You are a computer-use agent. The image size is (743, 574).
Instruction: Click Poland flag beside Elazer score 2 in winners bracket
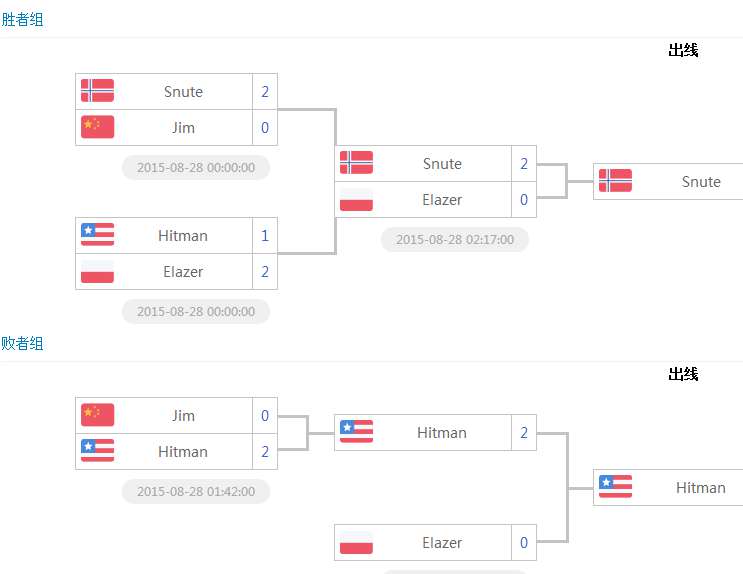(x=97, y=271)
